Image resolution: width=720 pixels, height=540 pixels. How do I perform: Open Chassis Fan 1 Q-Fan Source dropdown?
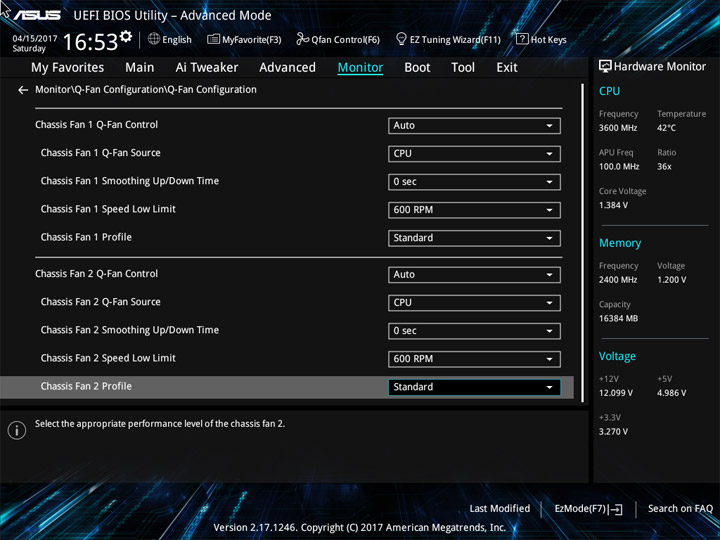click(474, 153)
